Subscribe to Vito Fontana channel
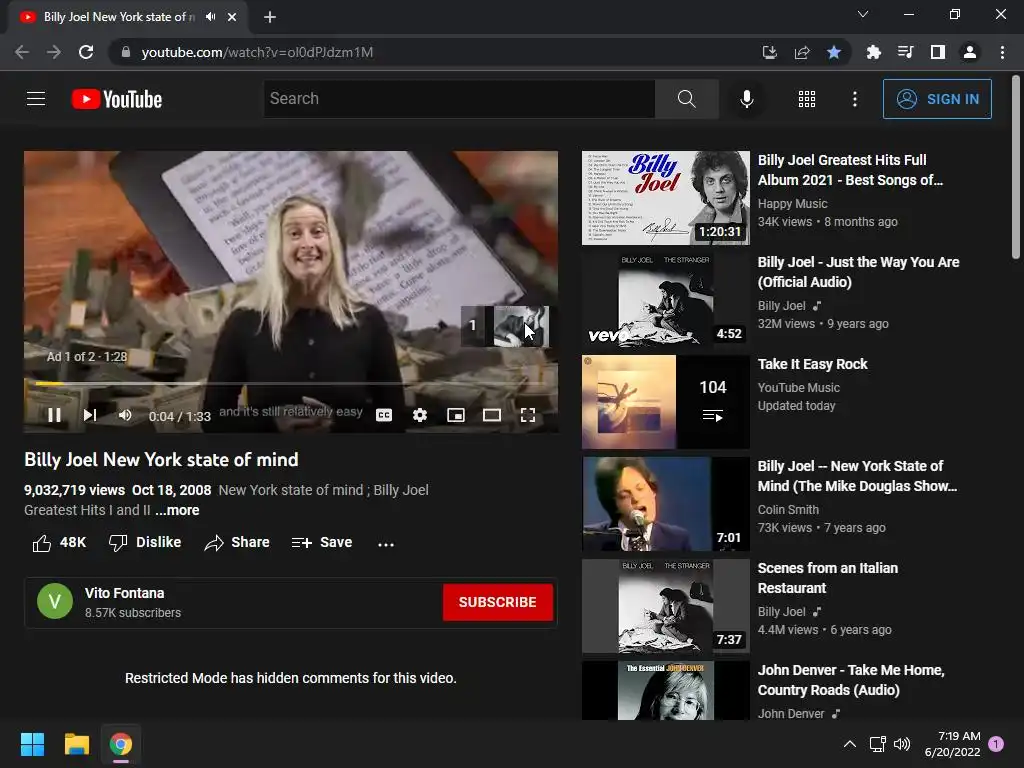The image size is (1024, 768). pyautogui.click(x=498, y=602)
